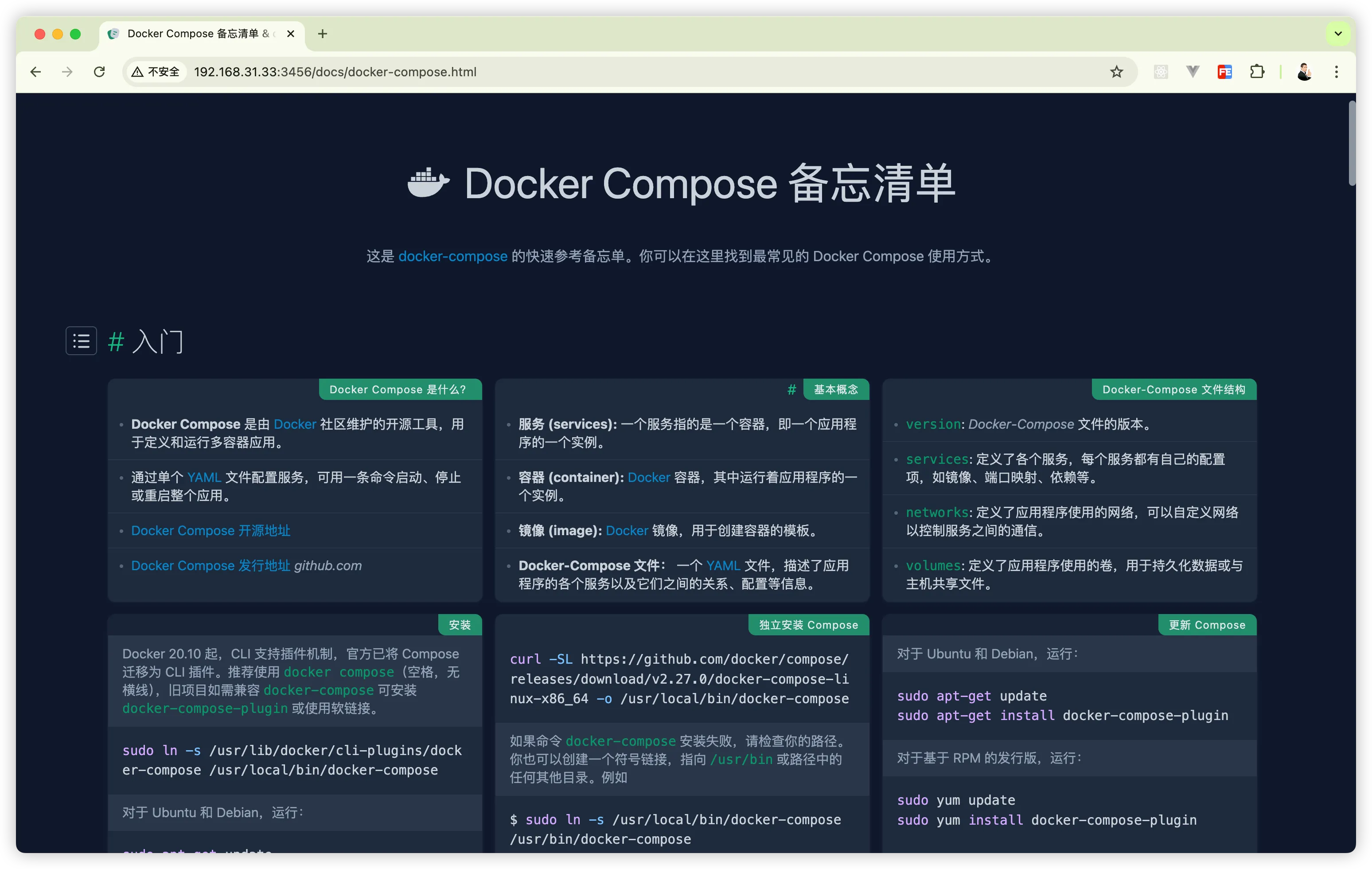Click the green 'docker-compose-plugin' inline code in 安装
Viewport: 1372px width, 869px height.
point(205,708)
